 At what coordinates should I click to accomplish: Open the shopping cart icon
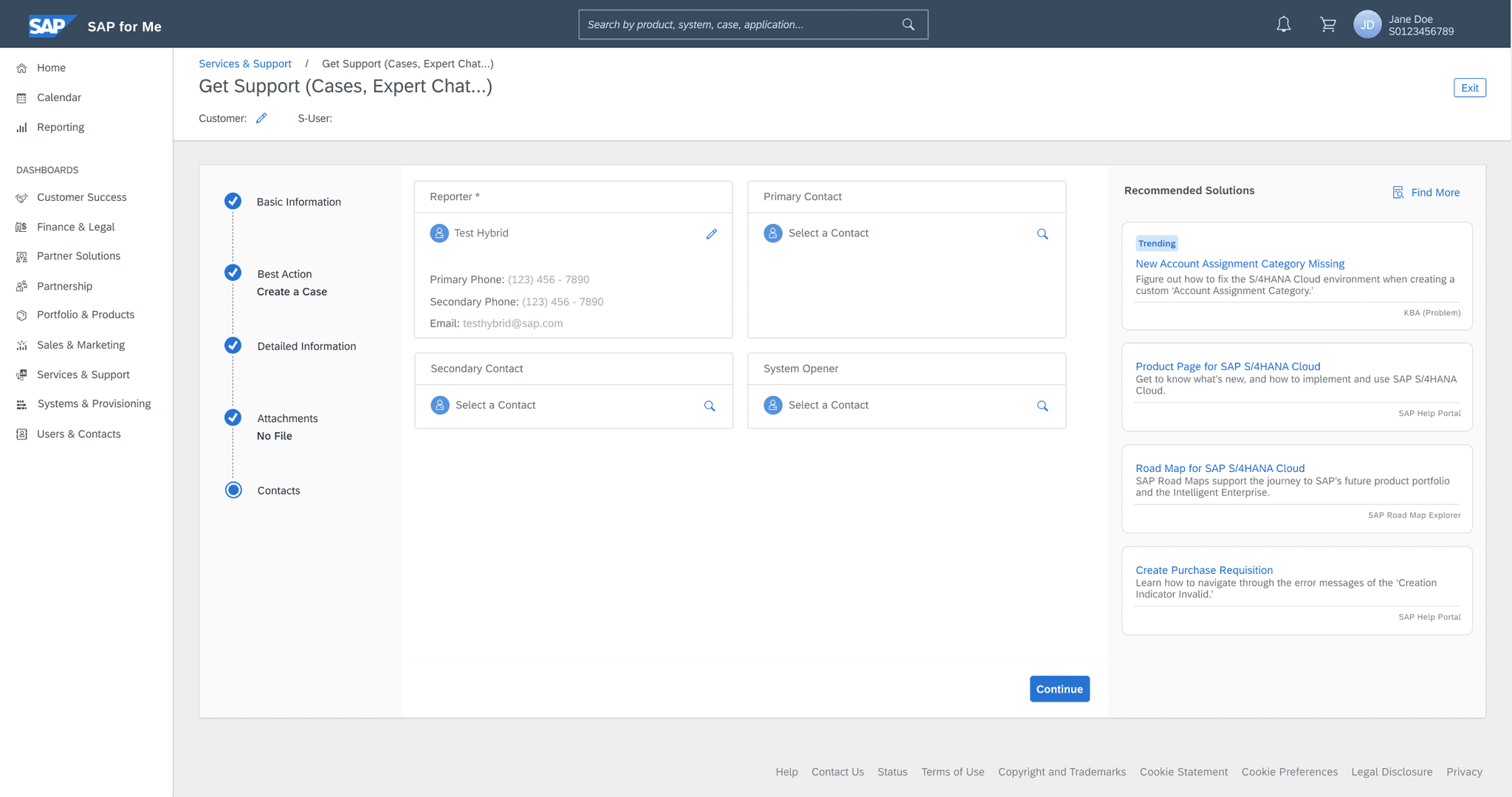tap(1327, 24)
